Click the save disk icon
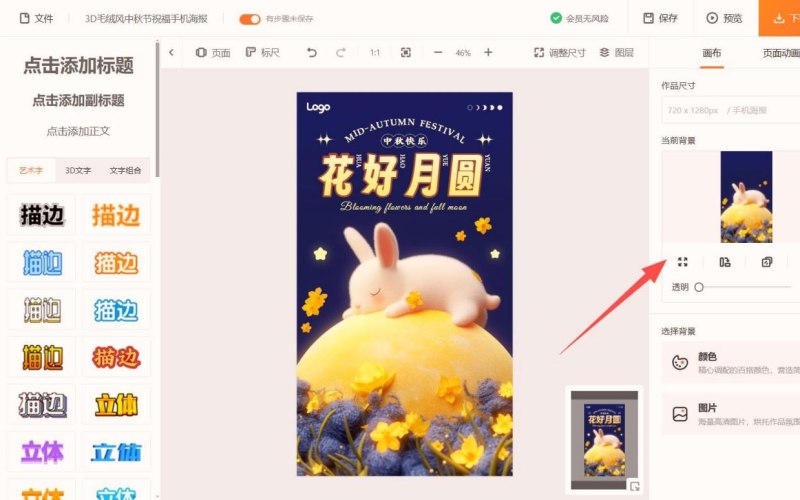This screenshot has height=500, width=800. [648, 18]
